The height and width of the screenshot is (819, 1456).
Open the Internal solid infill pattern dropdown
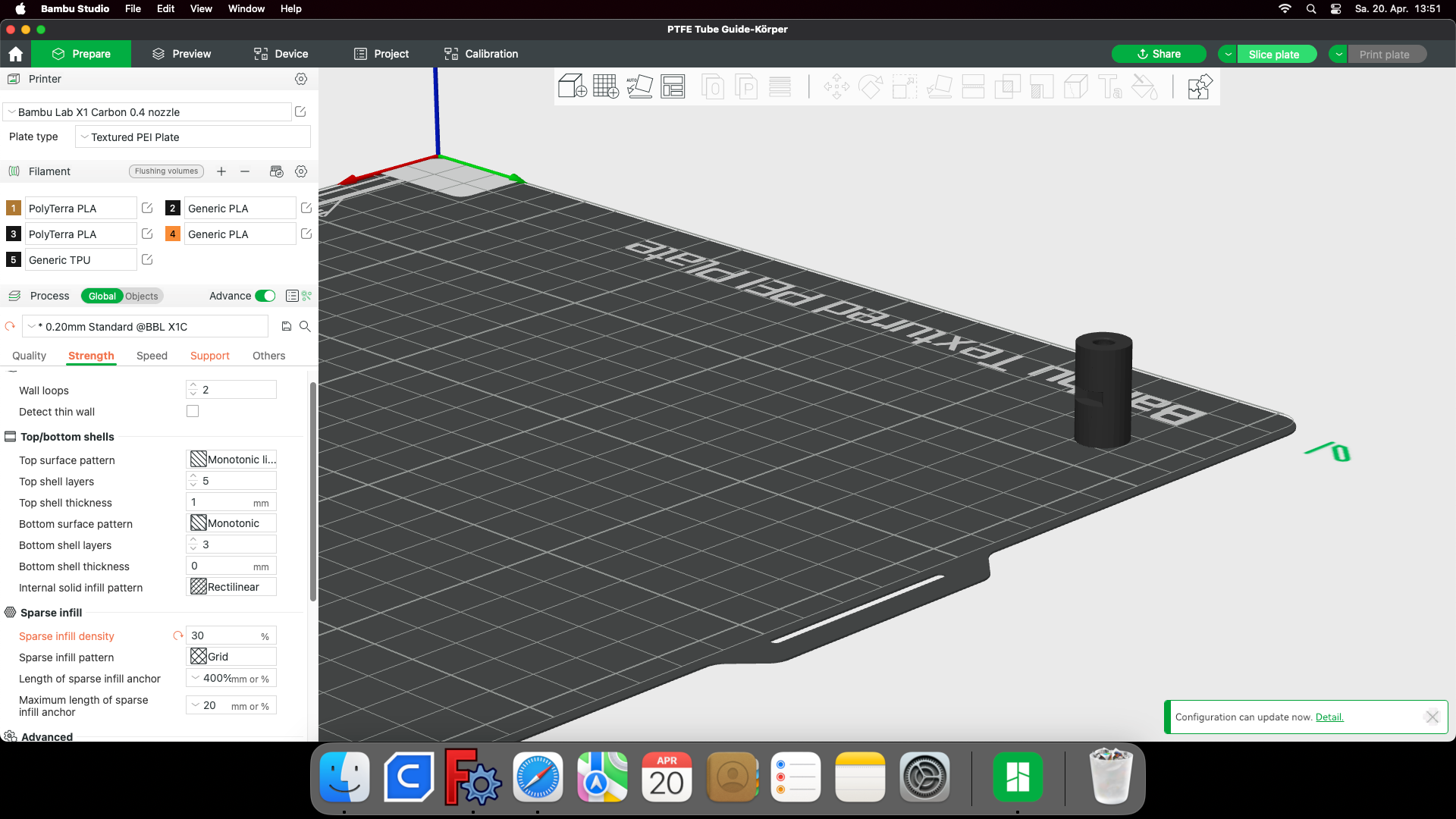point(231,587)
